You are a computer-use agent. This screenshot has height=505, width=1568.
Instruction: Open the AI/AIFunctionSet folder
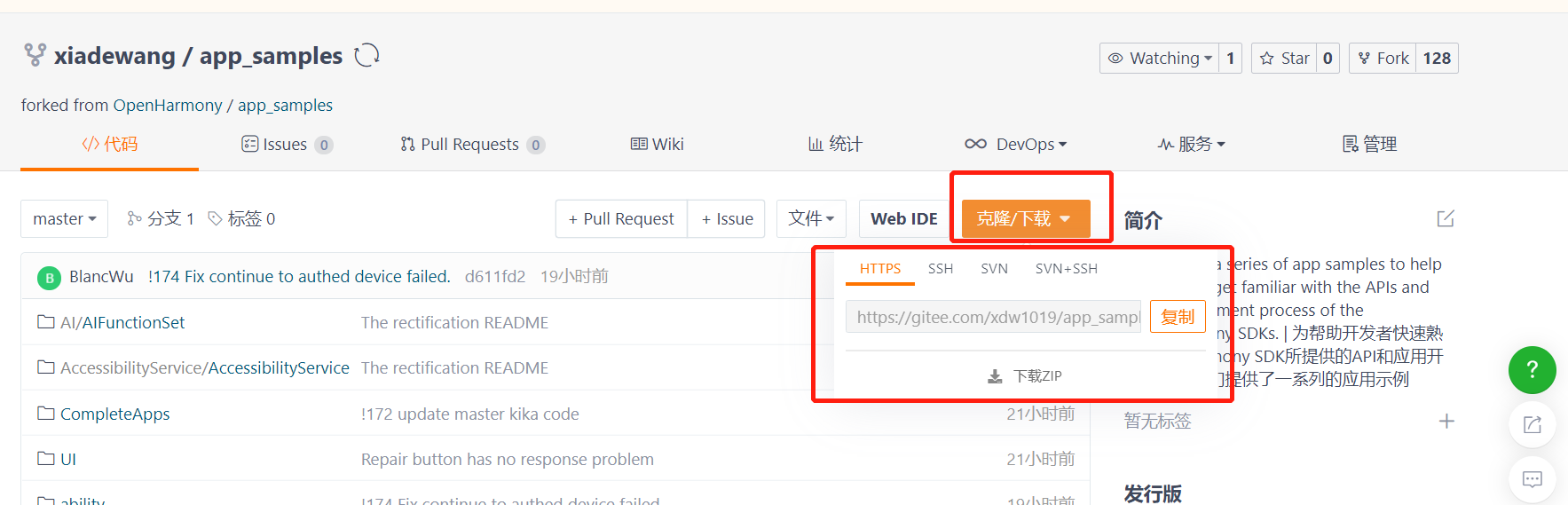click(122, 323)
